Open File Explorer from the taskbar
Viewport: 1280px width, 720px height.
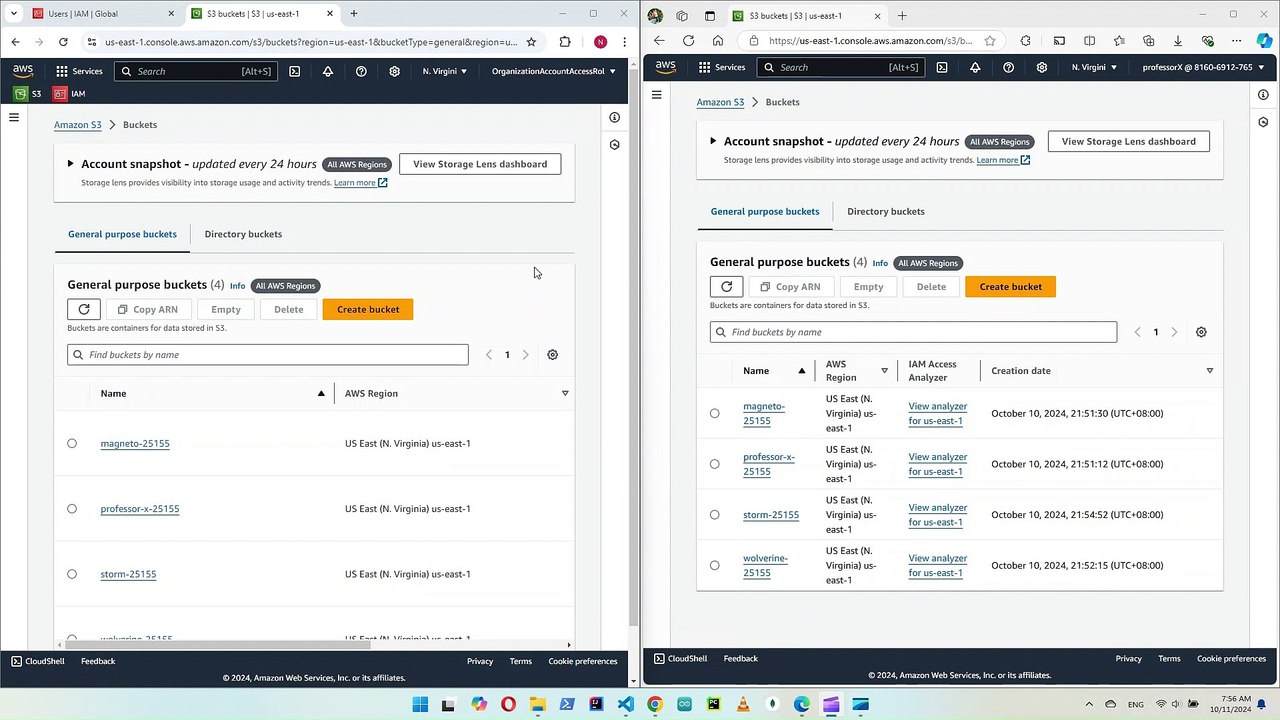pos(537,705)
